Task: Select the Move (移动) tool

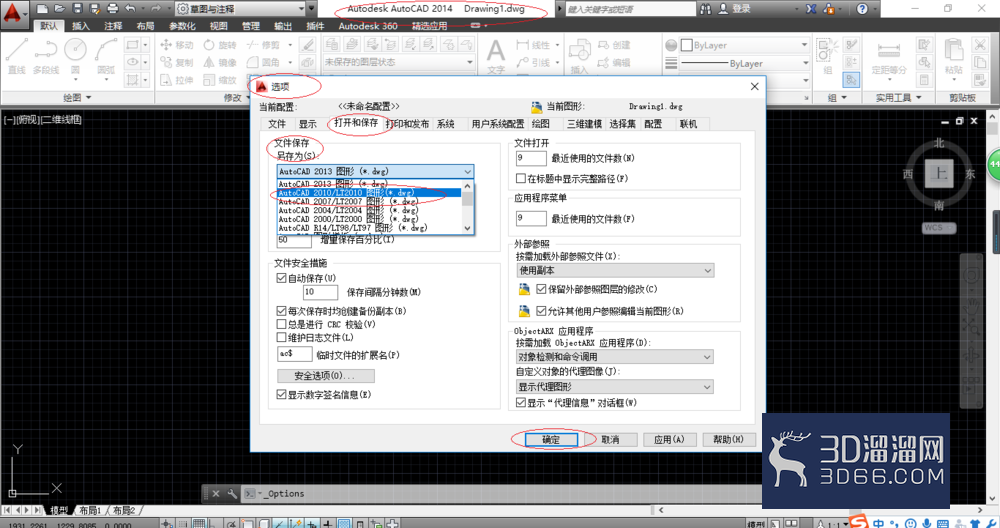Action: pos(177,45)
